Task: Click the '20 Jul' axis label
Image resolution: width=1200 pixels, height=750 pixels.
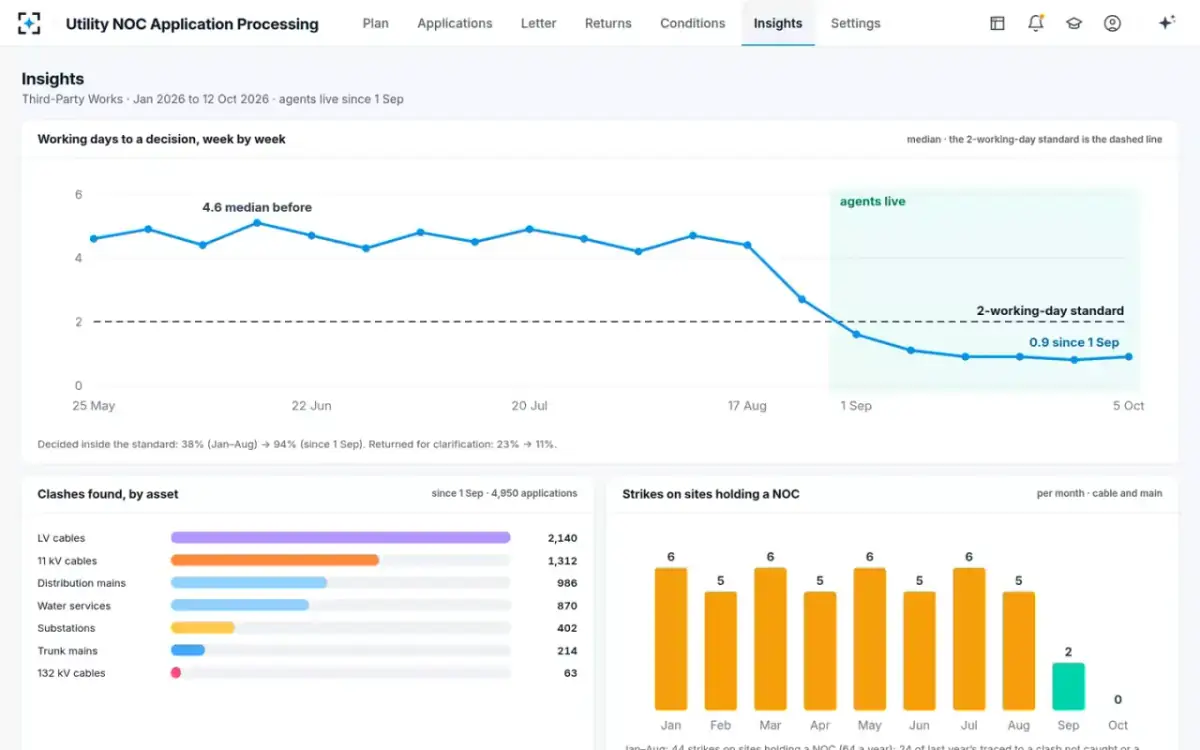Action: (530, 406)
